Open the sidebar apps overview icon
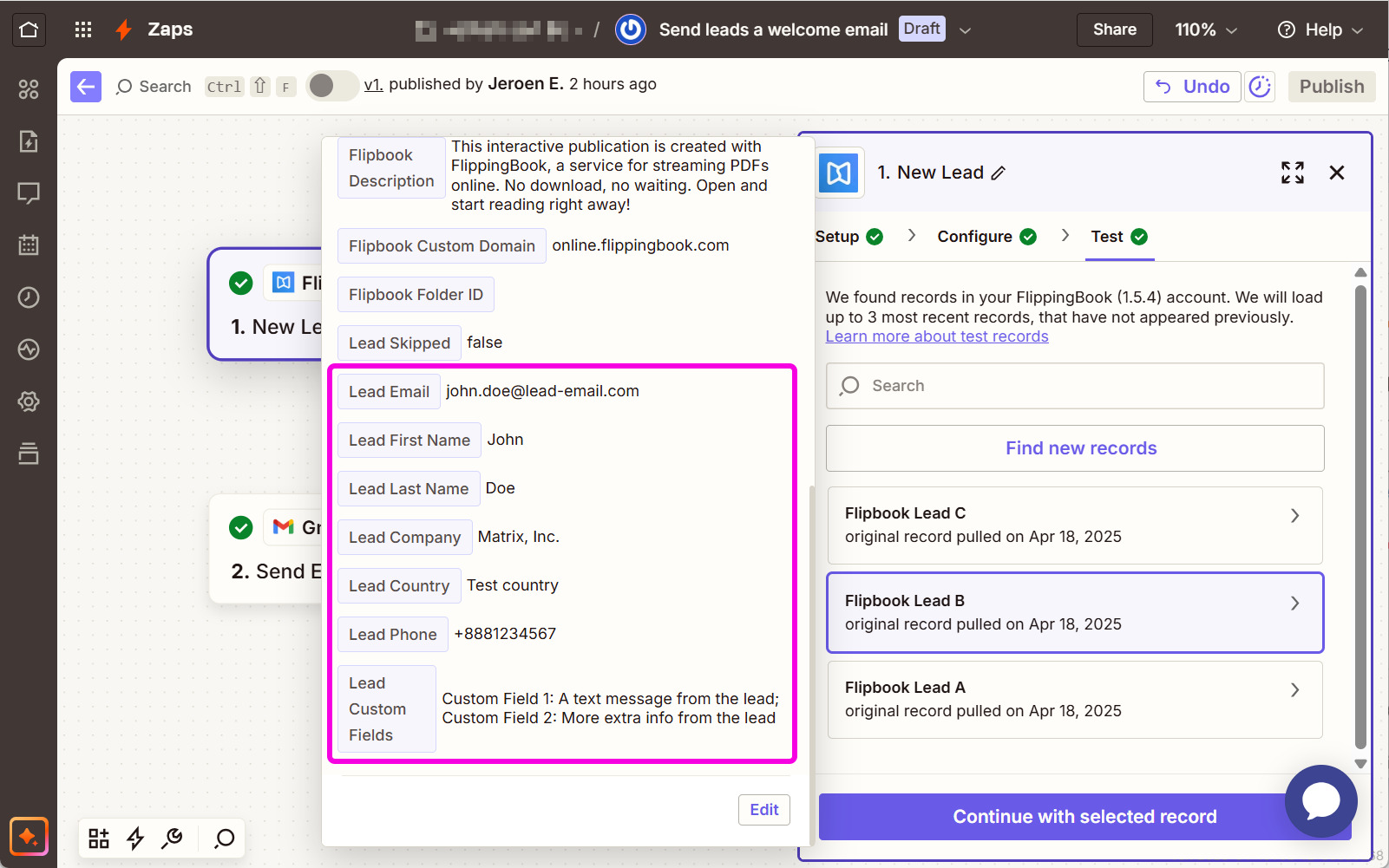The image size is (1389, 868). (x=29, y=89)
